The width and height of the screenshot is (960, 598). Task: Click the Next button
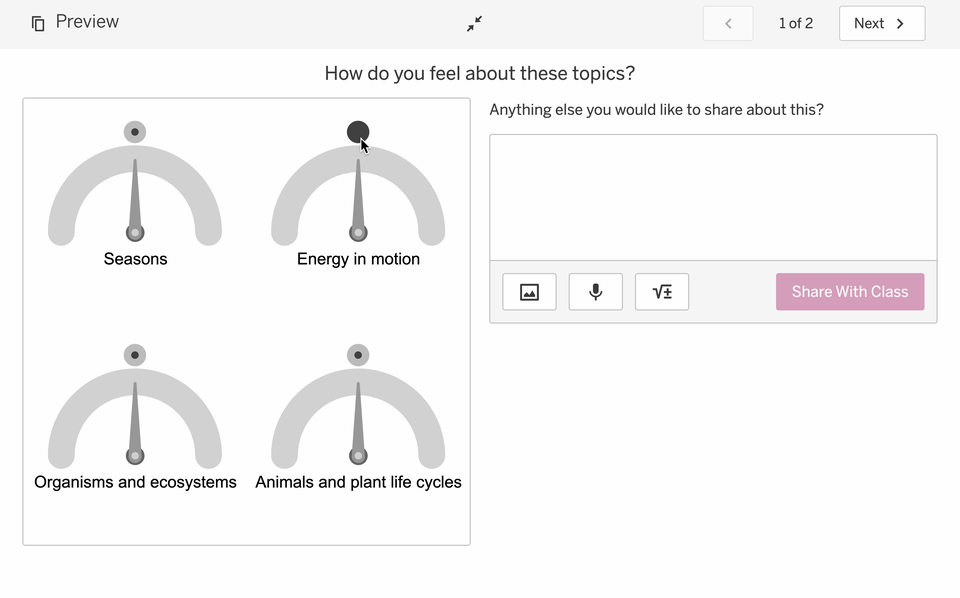point(881,23)
